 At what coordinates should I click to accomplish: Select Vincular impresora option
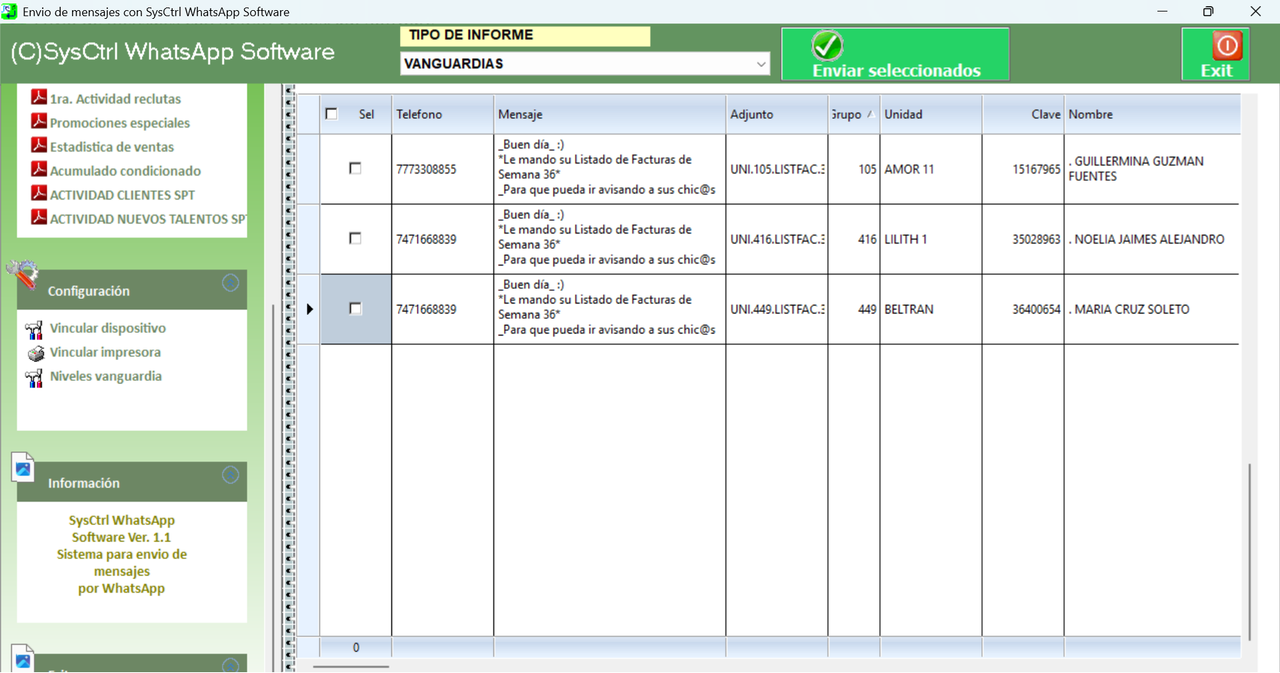pyautogui.click(x=105, y=352)
